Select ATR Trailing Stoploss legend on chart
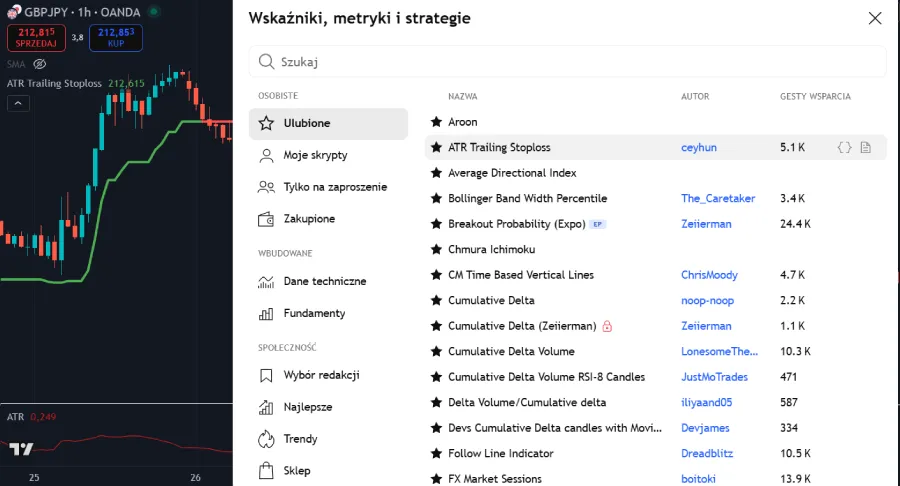This screenshot has height=486, width=900. 54,83
